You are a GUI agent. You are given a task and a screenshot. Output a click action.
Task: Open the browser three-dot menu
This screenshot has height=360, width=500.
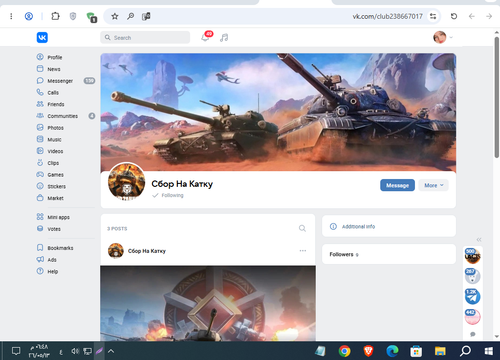click(11, 16)
